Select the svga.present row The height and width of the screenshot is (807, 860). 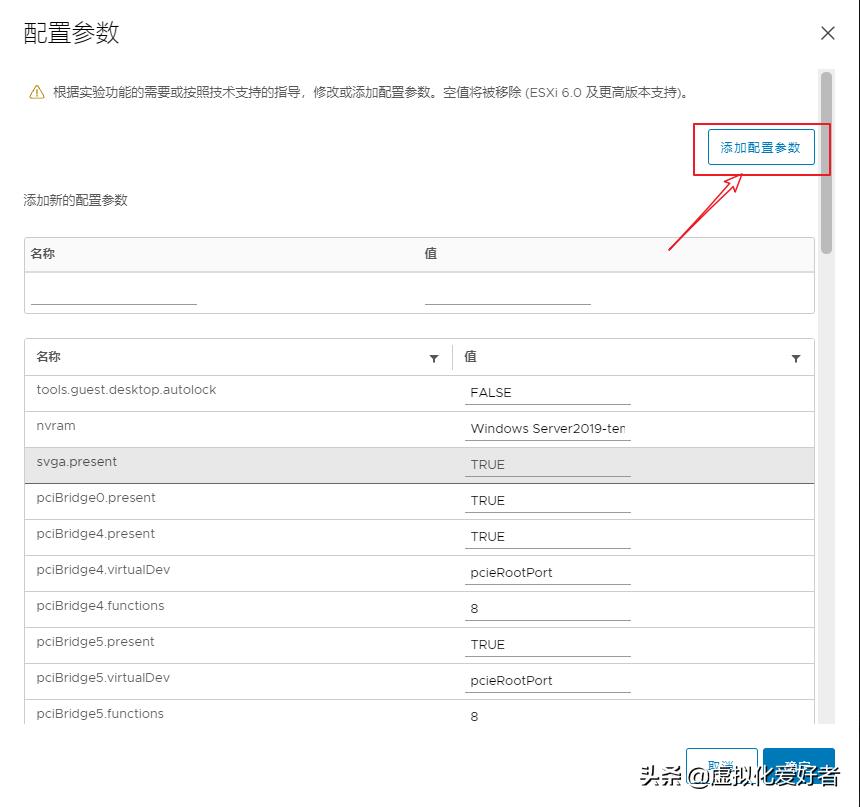click(200, 462)
